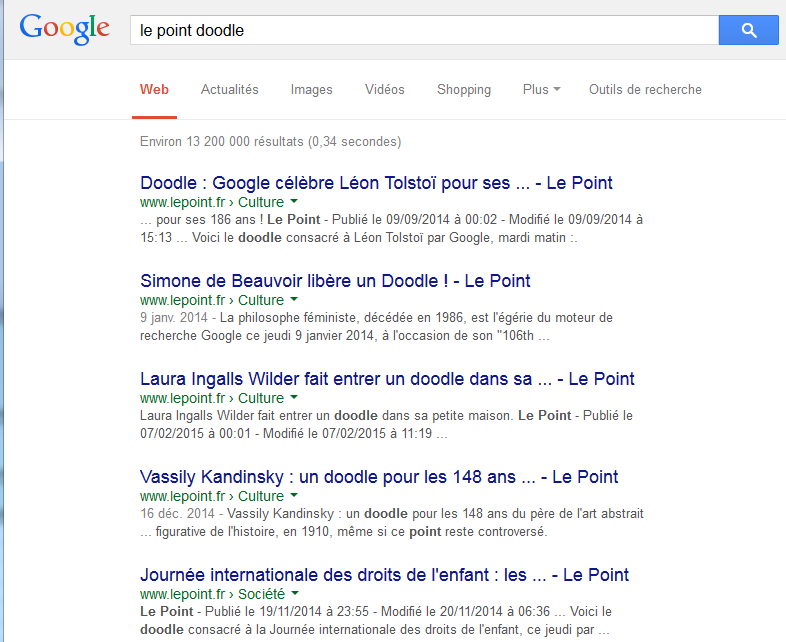The image size is (786, 642).
Task: Expand the URL arrow under Simone de Beauvoir result
Action: [x=294, y=300]
